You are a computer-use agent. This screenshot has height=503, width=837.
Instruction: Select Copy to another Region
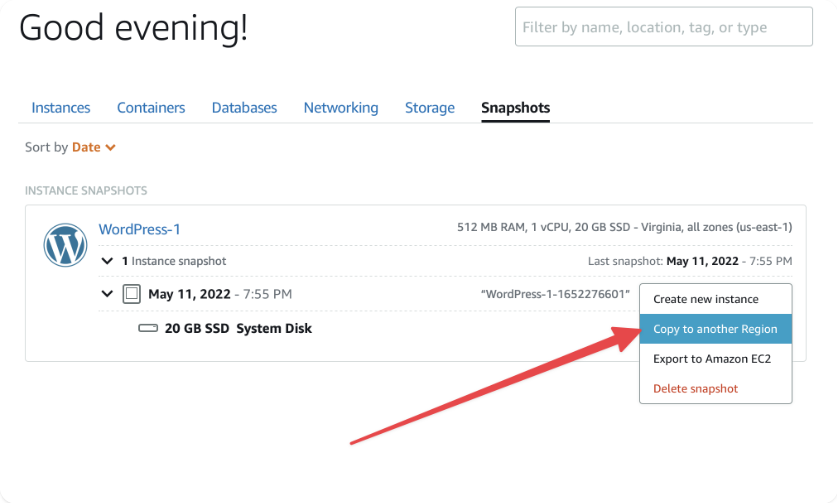715,329
